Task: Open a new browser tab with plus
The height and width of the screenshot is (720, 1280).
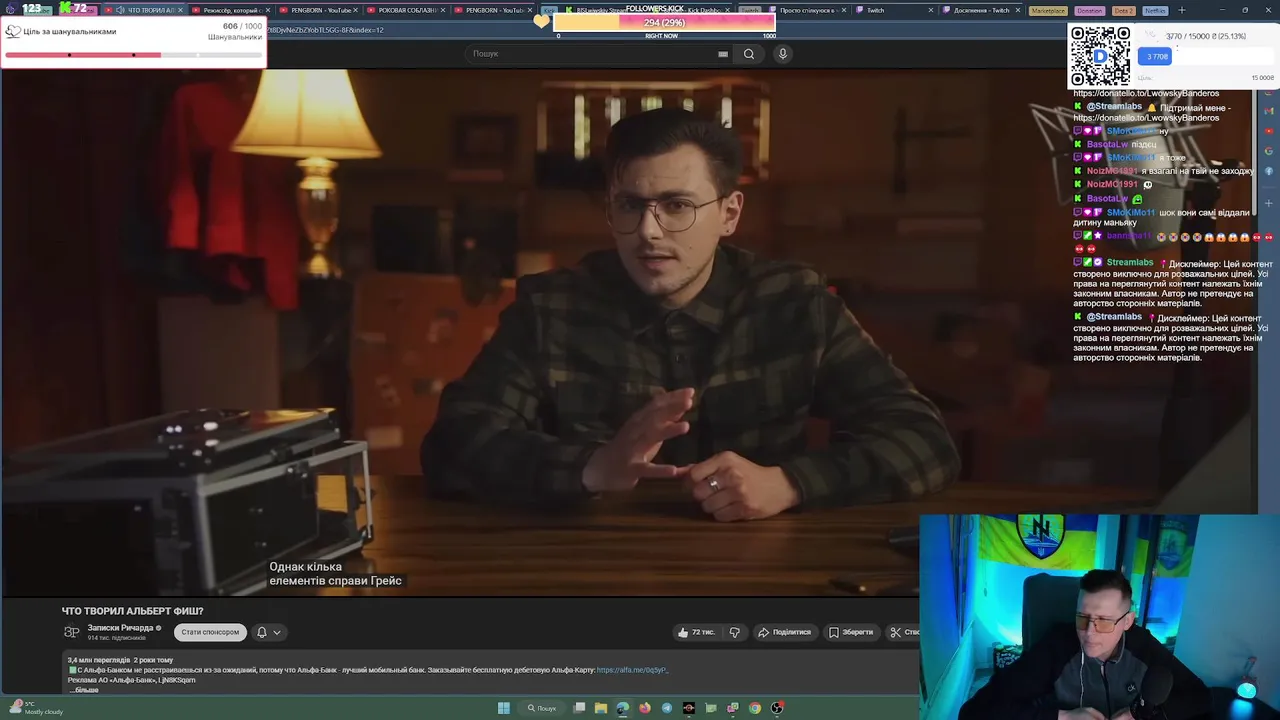Action: pos(1182,10)
